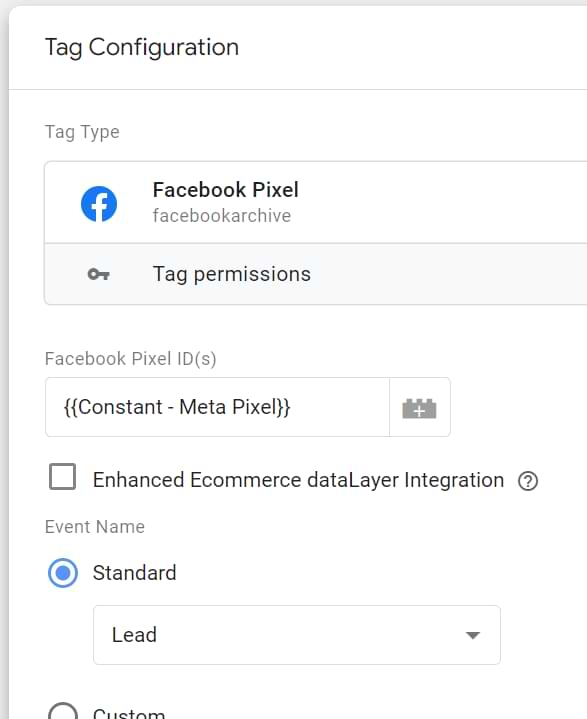Click the Facebook Pixel ID(s) input field

(x=217, y=407)
